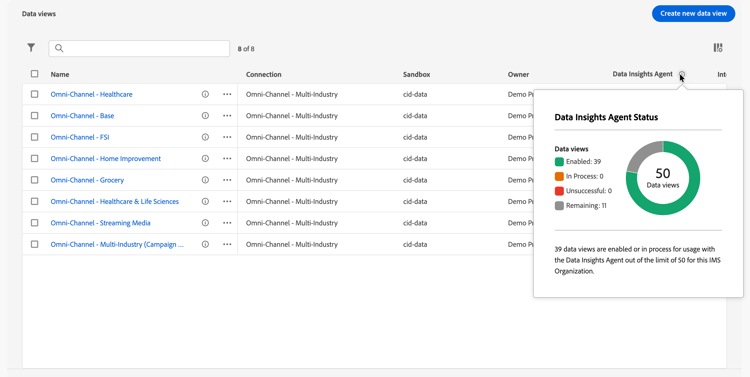This screenshot has height=377, width=750.
Task: Sort by the Name column header
Action: pyautogui.click(x=60, y=74)
